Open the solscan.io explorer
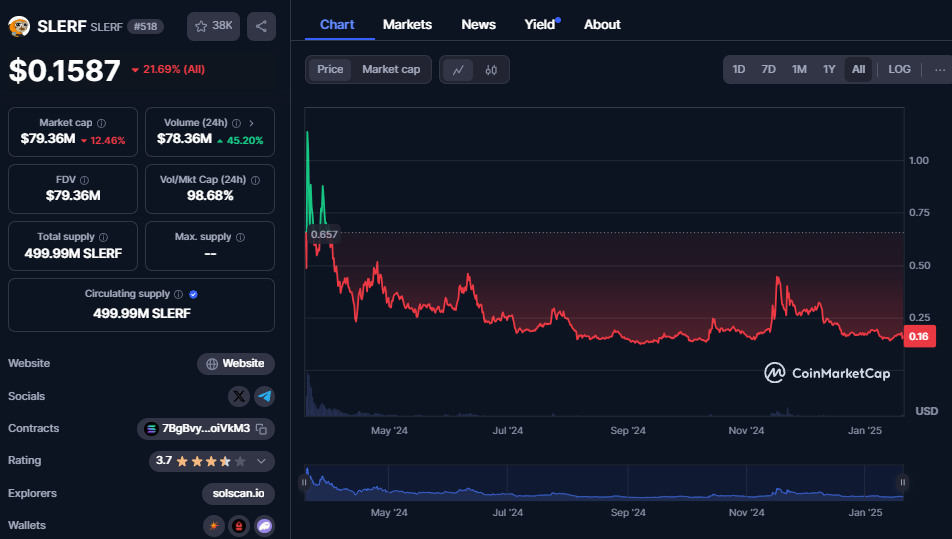Screen dimensions: 952x539 [239, 493]
